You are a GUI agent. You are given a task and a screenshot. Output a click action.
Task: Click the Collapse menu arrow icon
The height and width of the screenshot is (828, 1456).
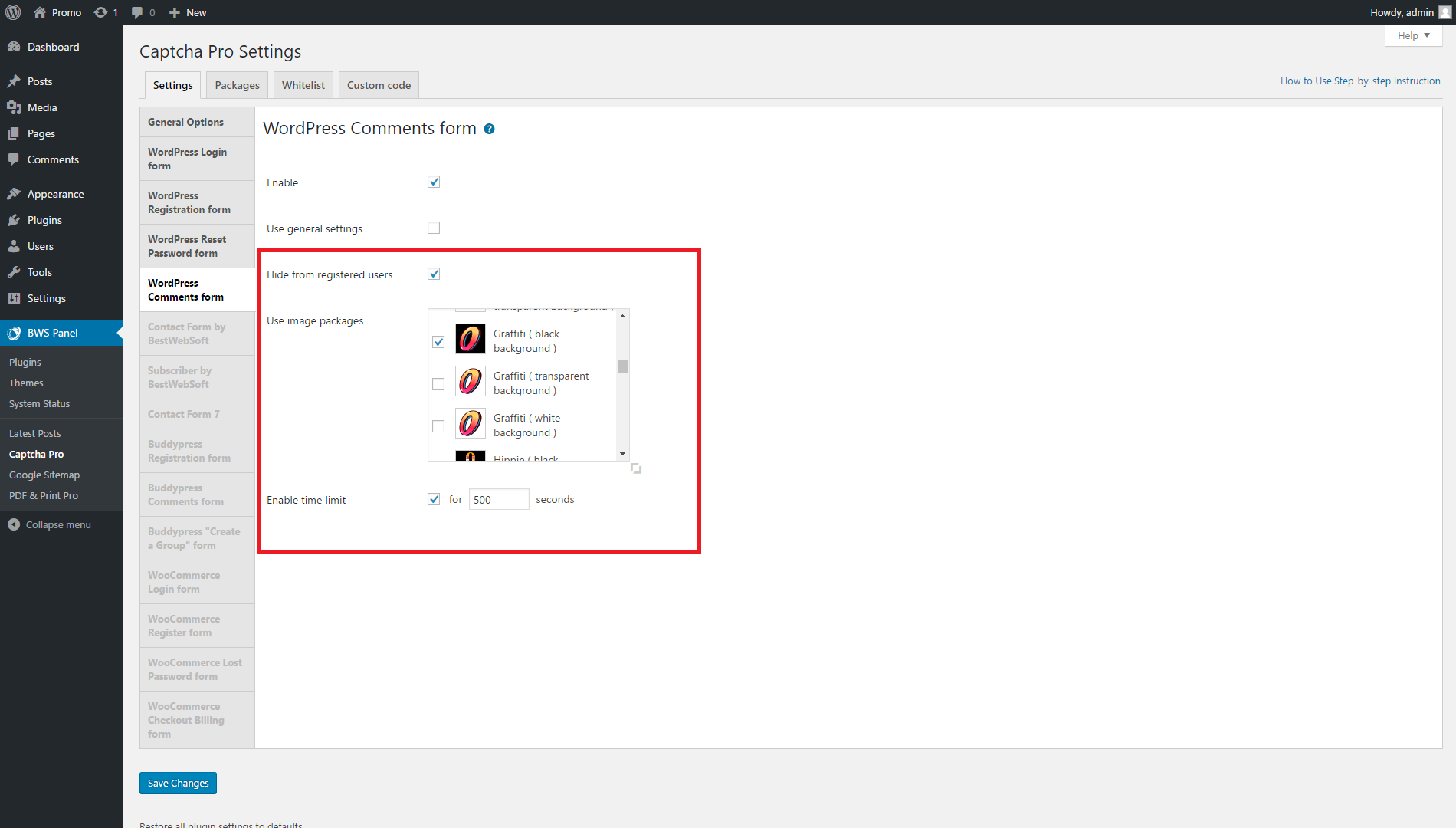point(14,524)
